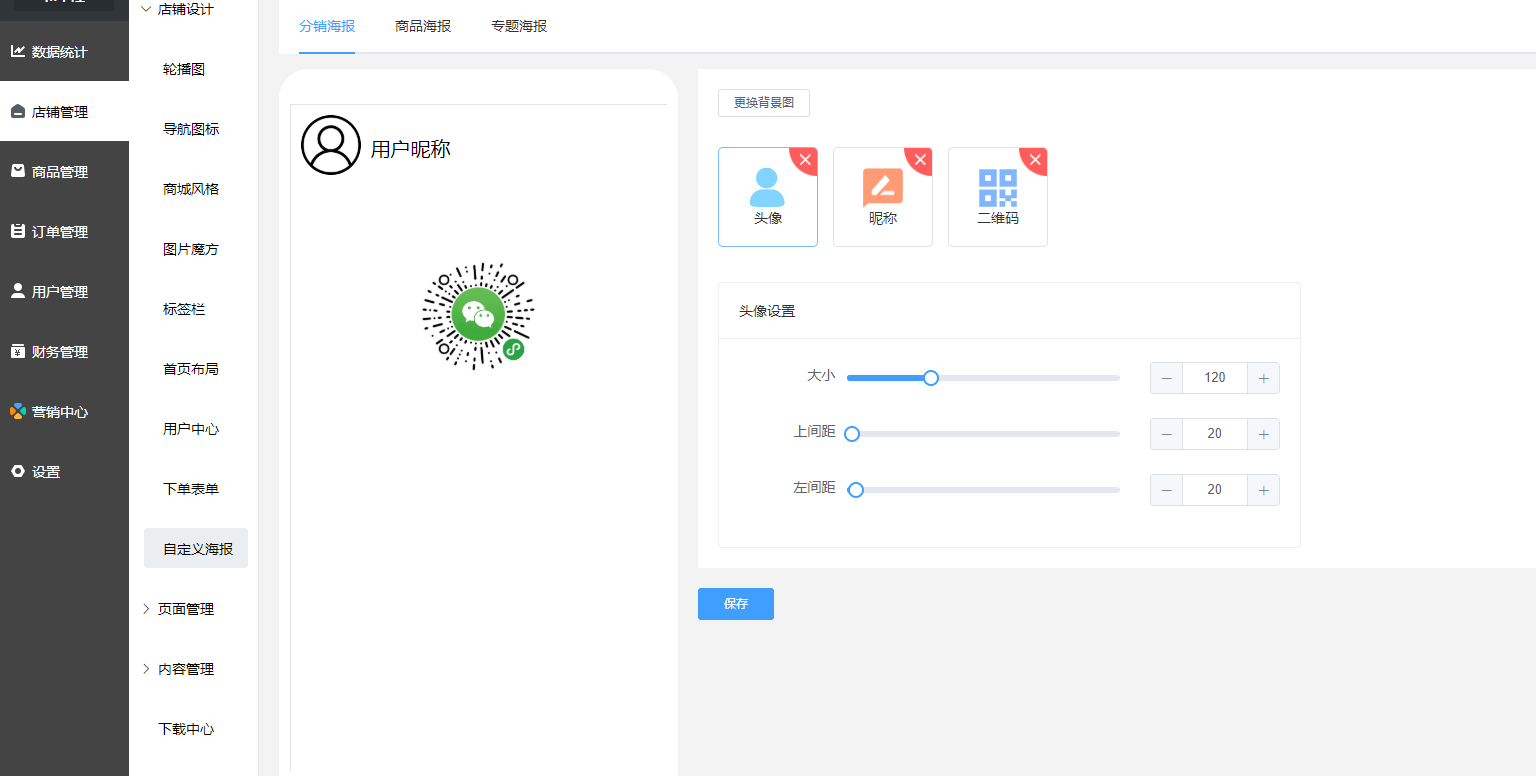The height and width of the screenshot is (776, 1536).
Task: Remove the 头像 component with its red X
Action: tap(806, 159)
